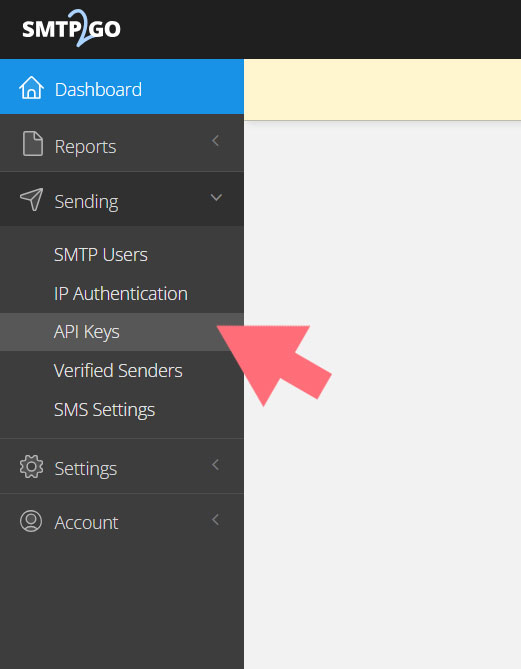Click the Settings gear icon
Viewport: 521px width, 669px height.
pyautogui.click(x=31, y=466)
